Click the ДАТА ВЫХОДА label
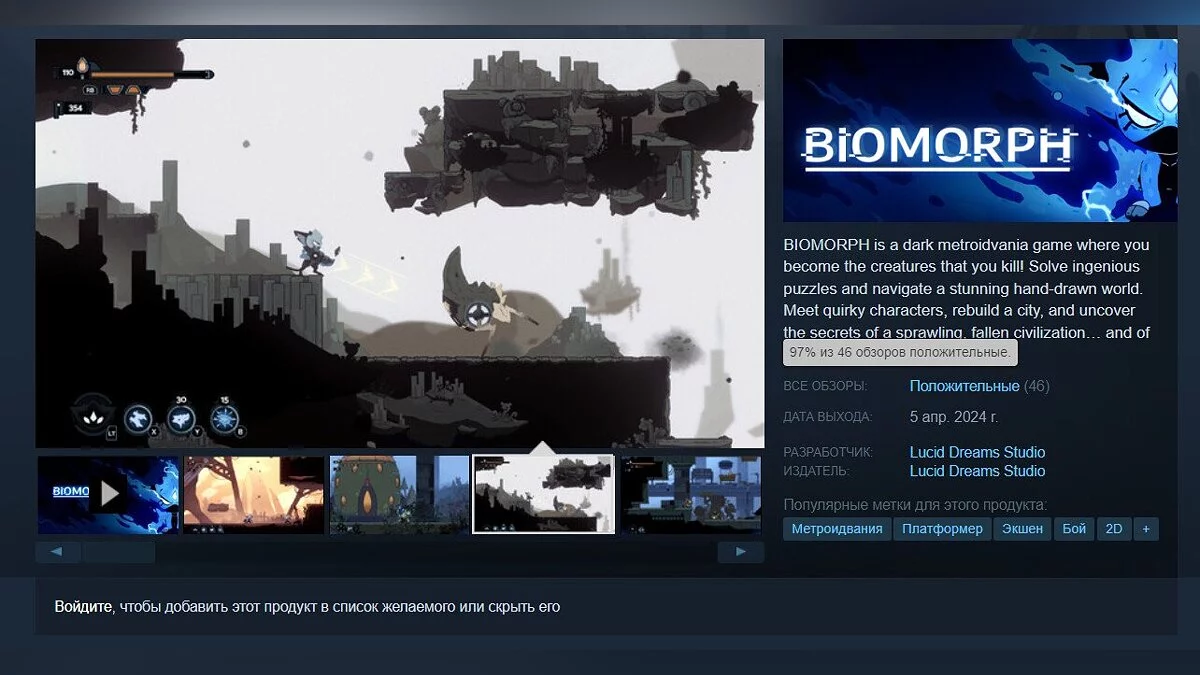1200x675 pixels. 828,416
